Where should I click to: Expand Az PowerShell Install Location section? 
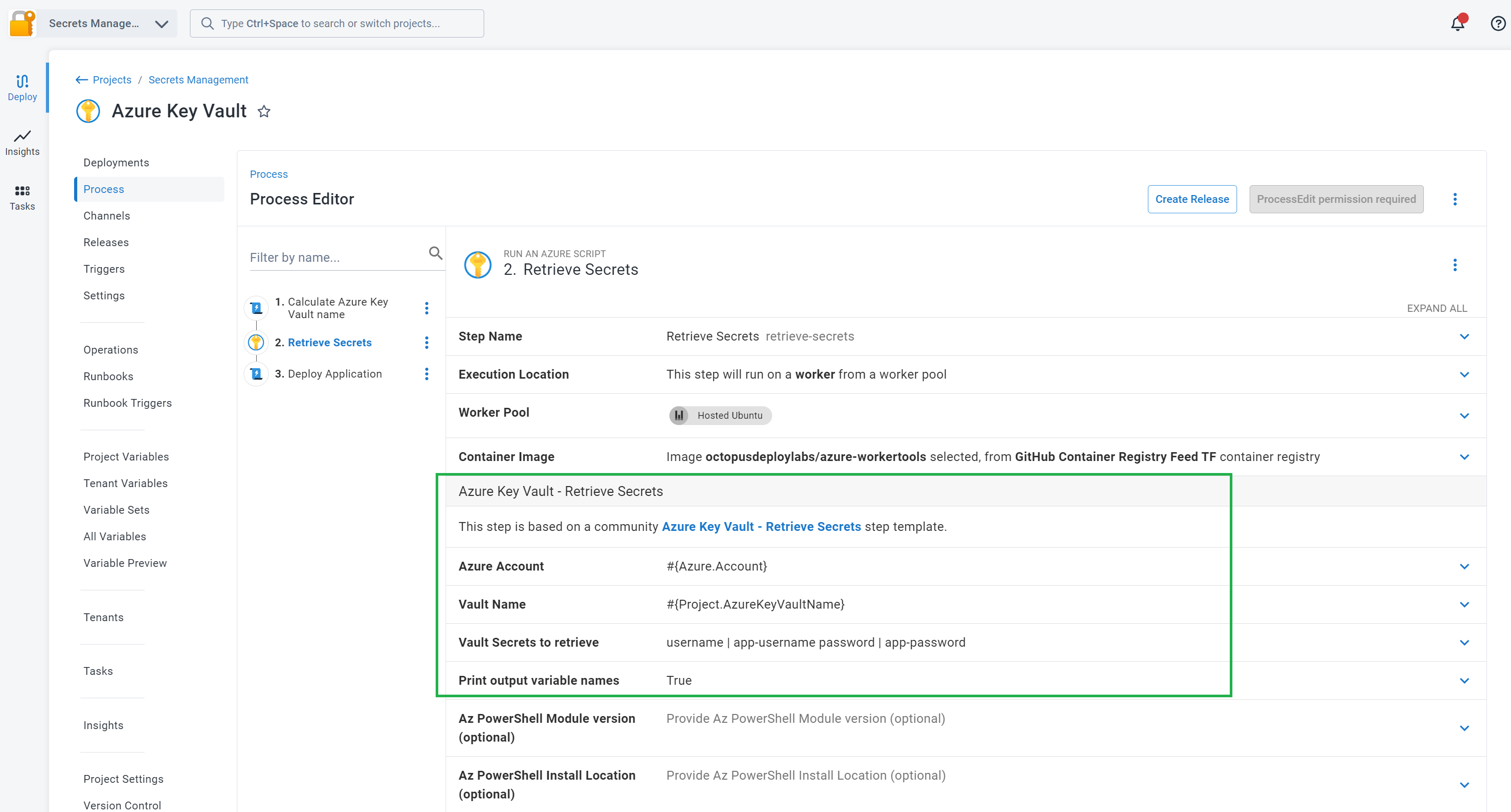pyautogui.click(x=1464, y=785)
